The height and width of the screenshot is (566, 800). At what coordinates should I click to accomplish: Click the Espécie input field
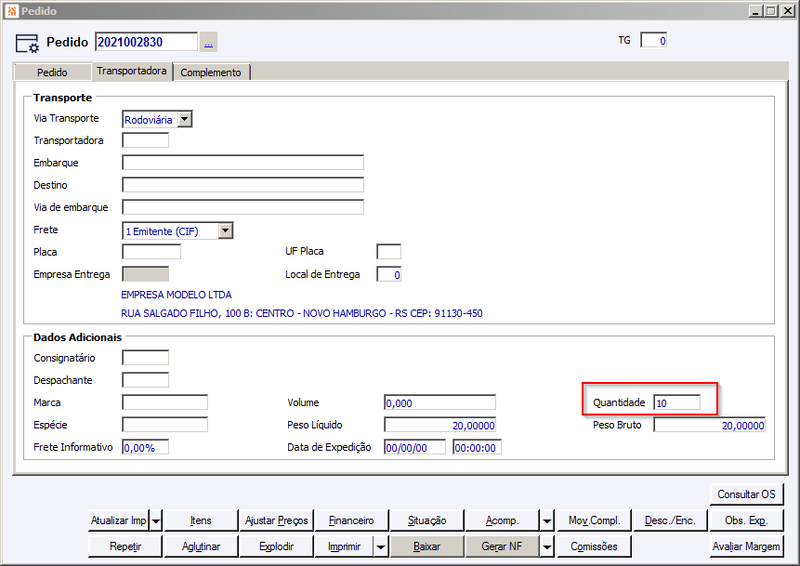tap(165, 425)
